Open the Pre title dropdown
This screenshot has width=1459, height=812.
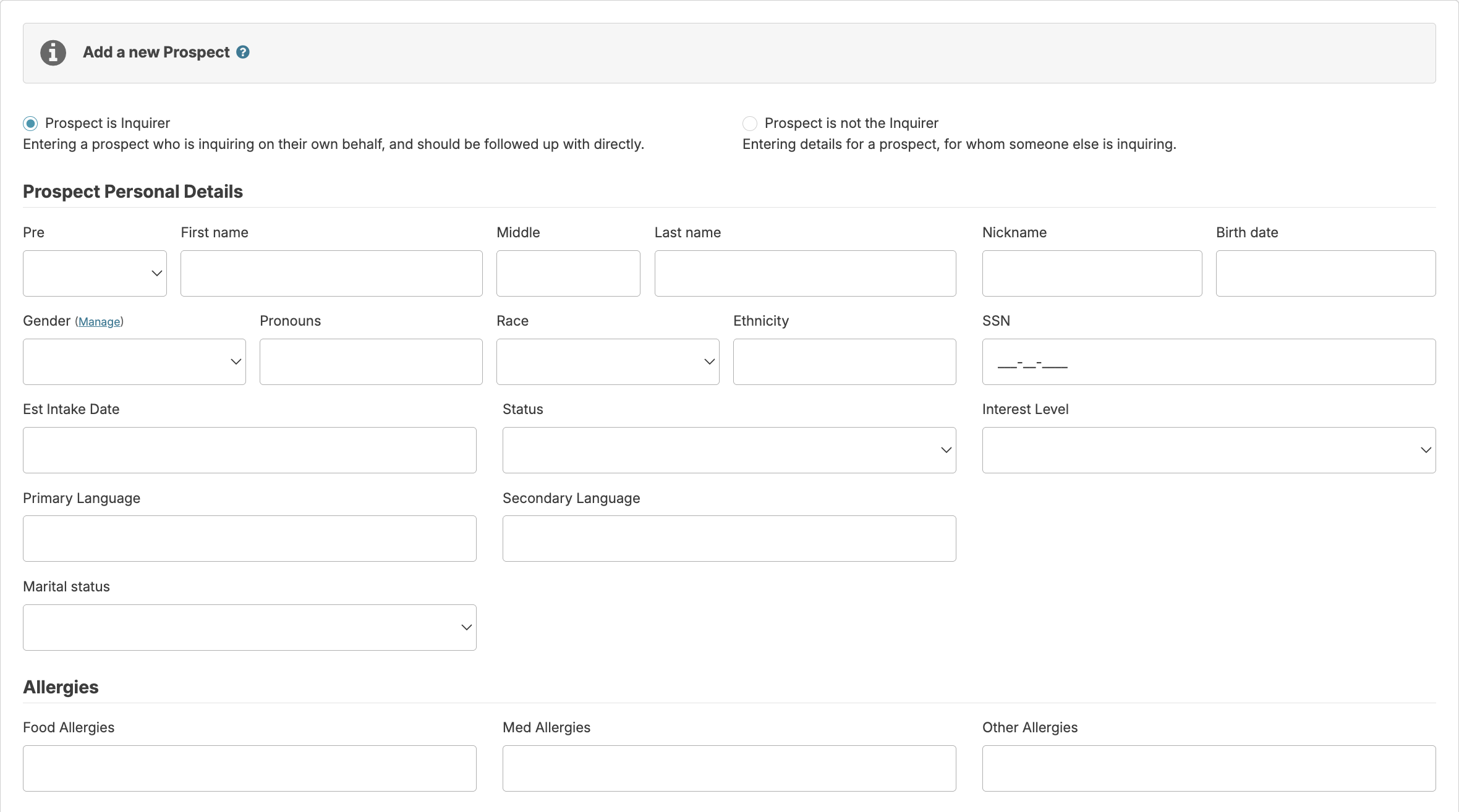[x=95, y=273]
